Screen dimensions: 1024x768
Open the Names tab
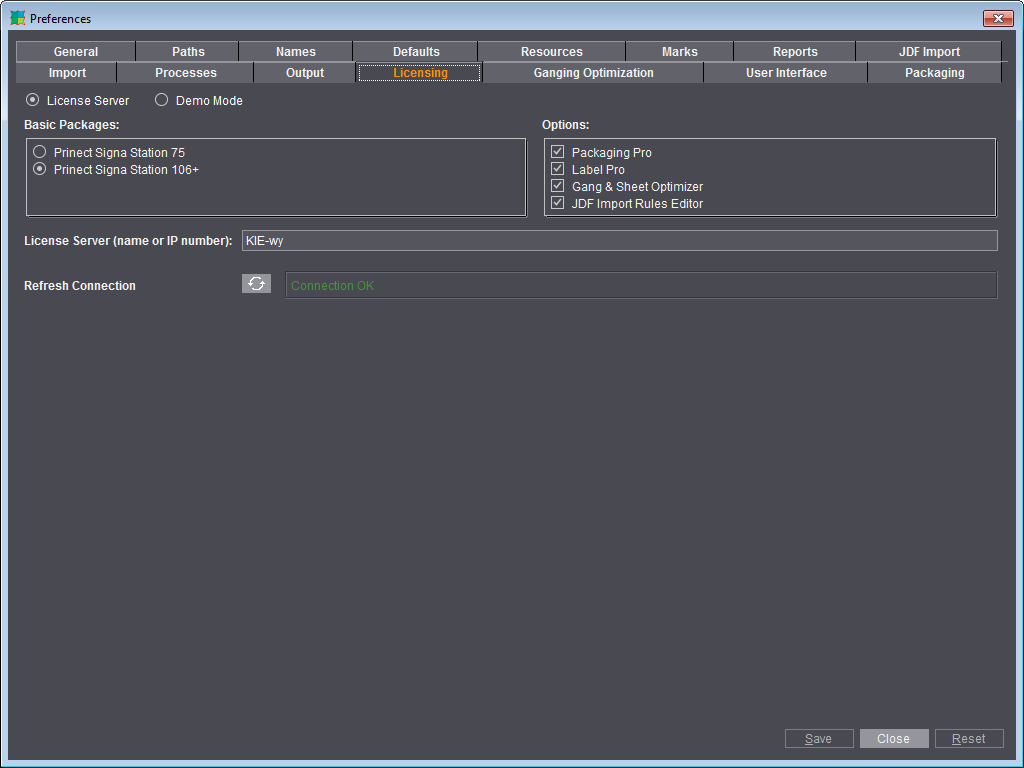tap(296, 51)
